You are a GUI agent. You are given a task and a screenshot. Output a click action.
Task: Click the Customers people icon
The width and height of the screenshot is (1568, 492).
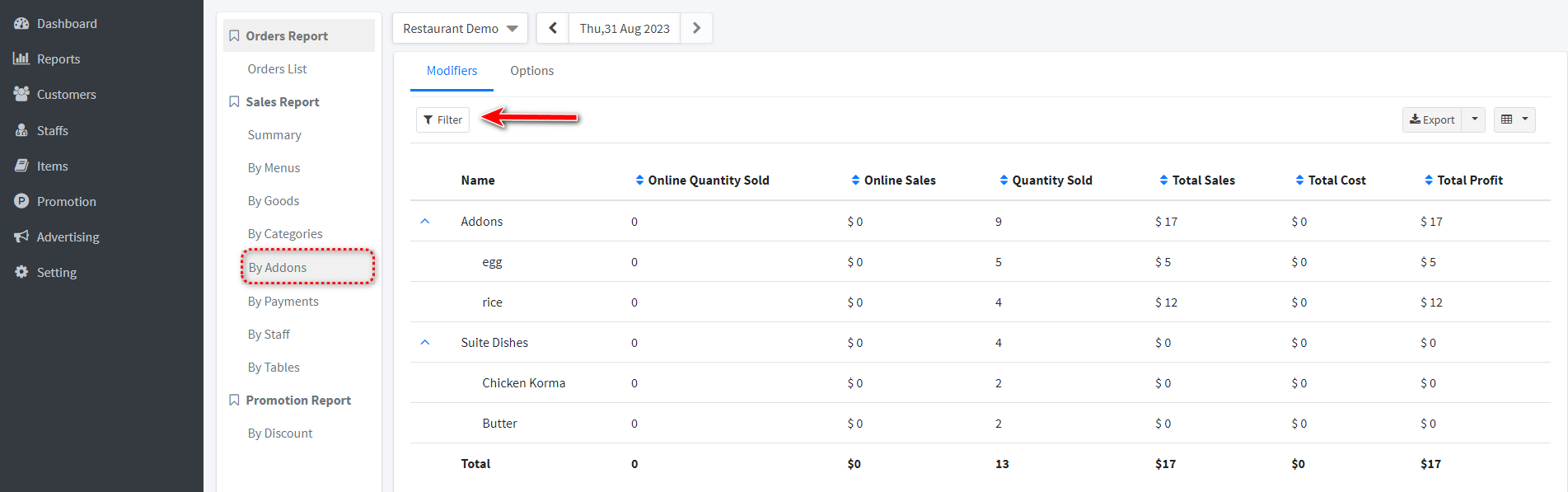coord(21,94)
